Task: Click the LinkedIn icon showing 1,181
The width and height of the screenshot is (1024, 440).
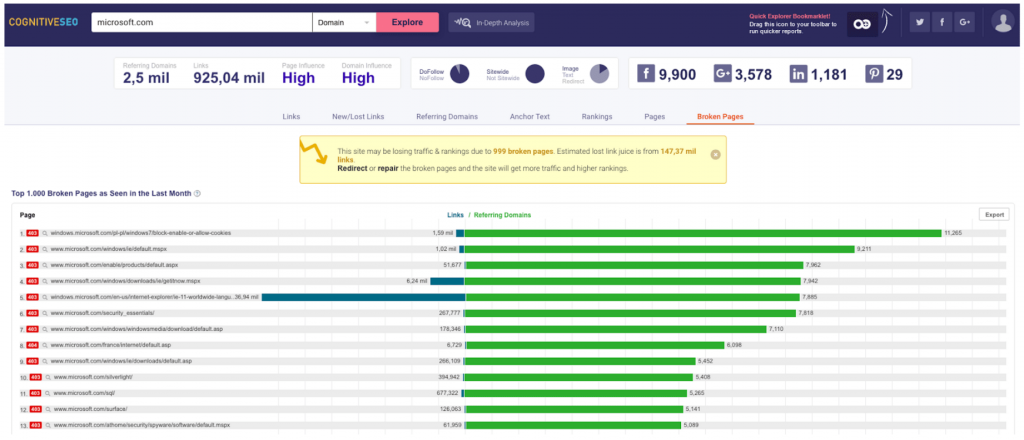Action: [x=798, y=74]
